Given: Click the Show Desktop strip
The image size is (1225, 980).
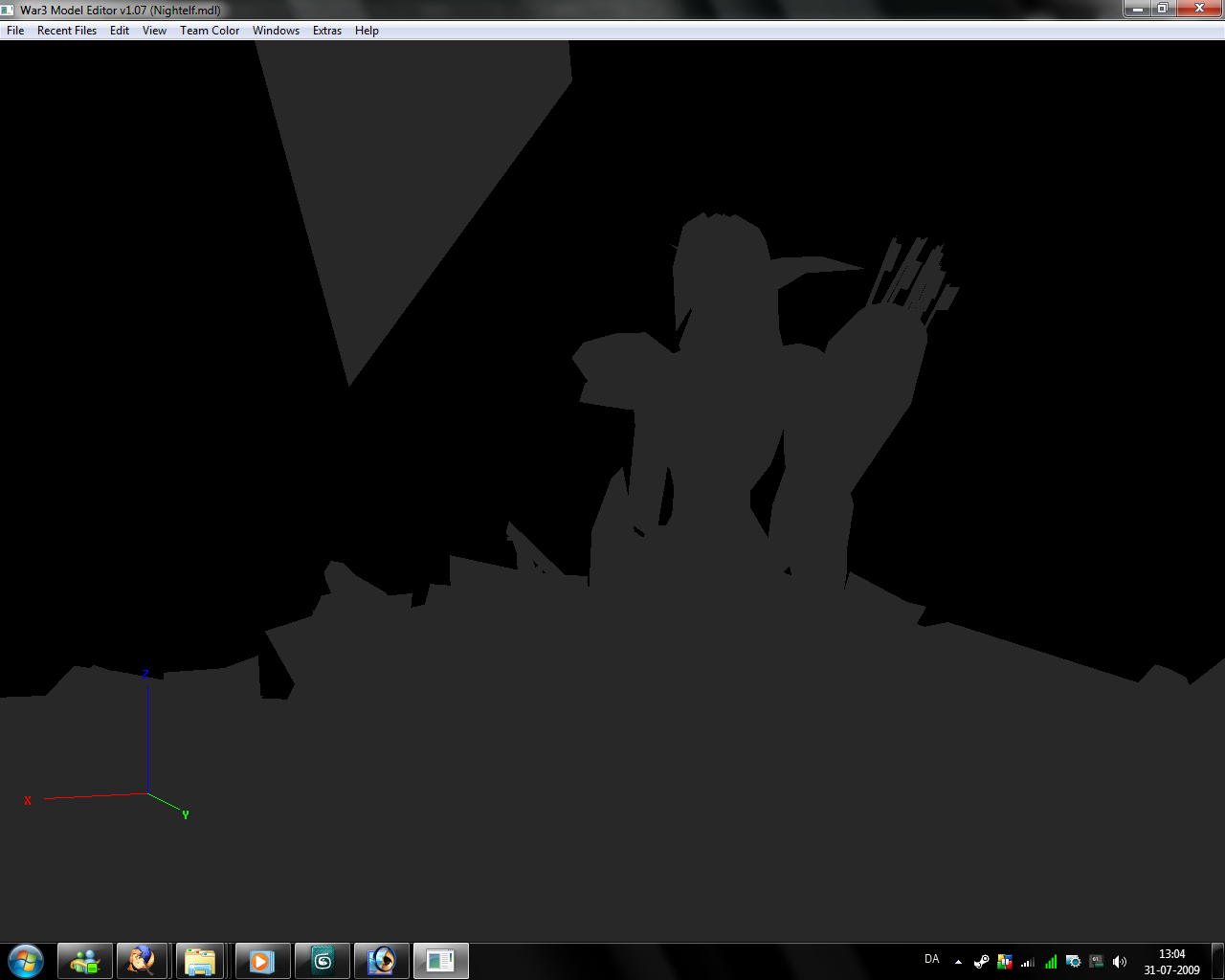Looking at the screenshot, I should point(1218,961).
